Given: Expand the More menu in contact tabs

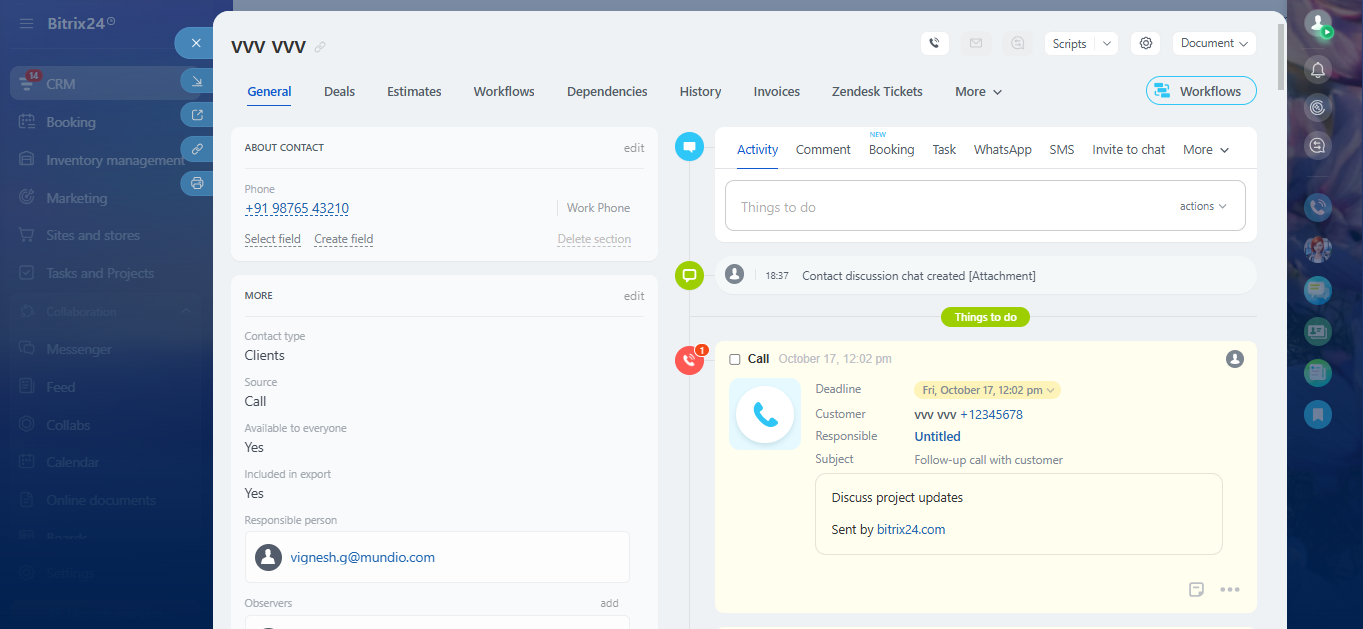Looking at the screenshot, I should click(x=978, y=91).
